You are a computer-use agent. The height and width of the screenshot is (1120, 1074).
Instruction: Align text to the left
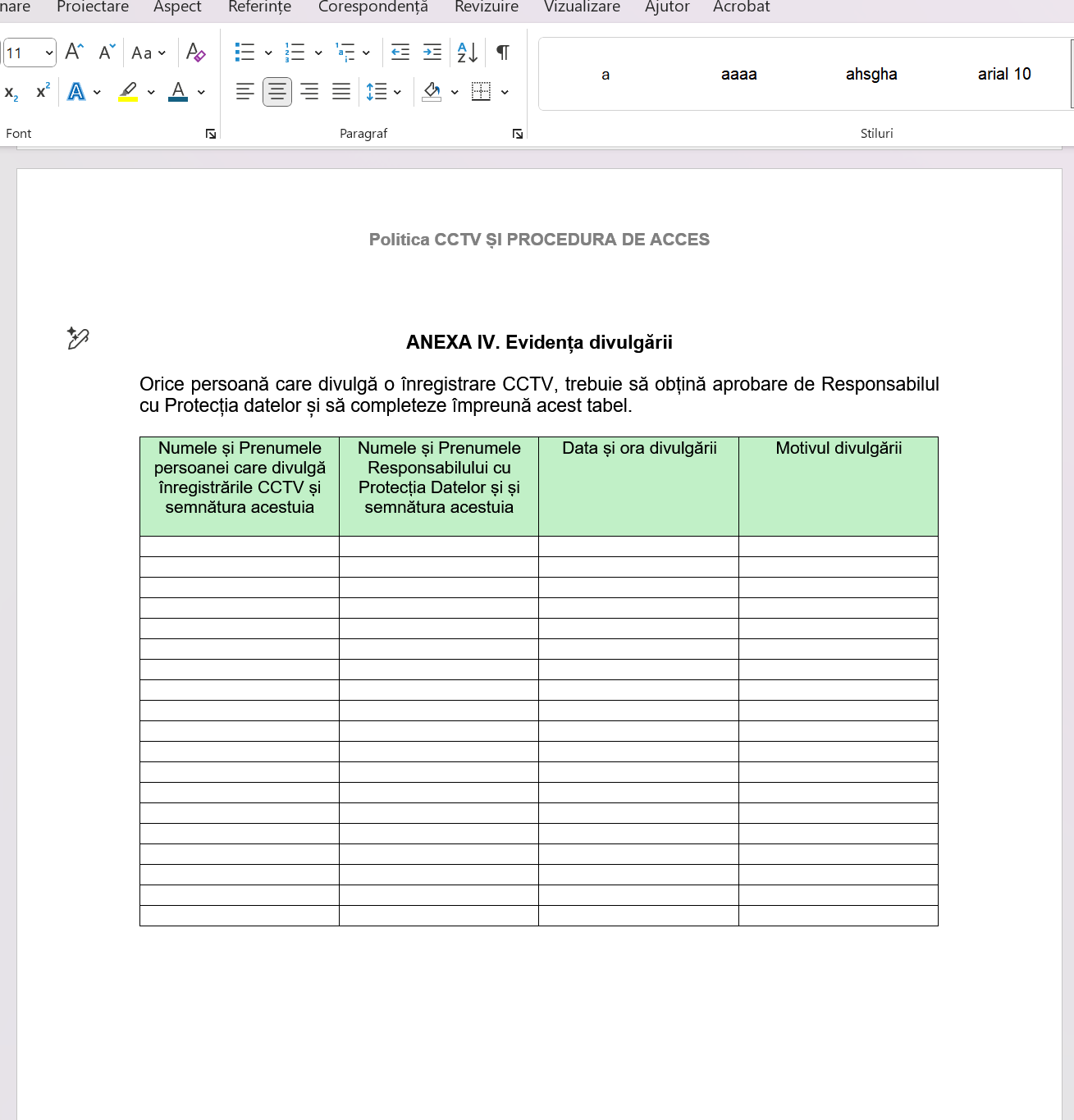point(245,91)
